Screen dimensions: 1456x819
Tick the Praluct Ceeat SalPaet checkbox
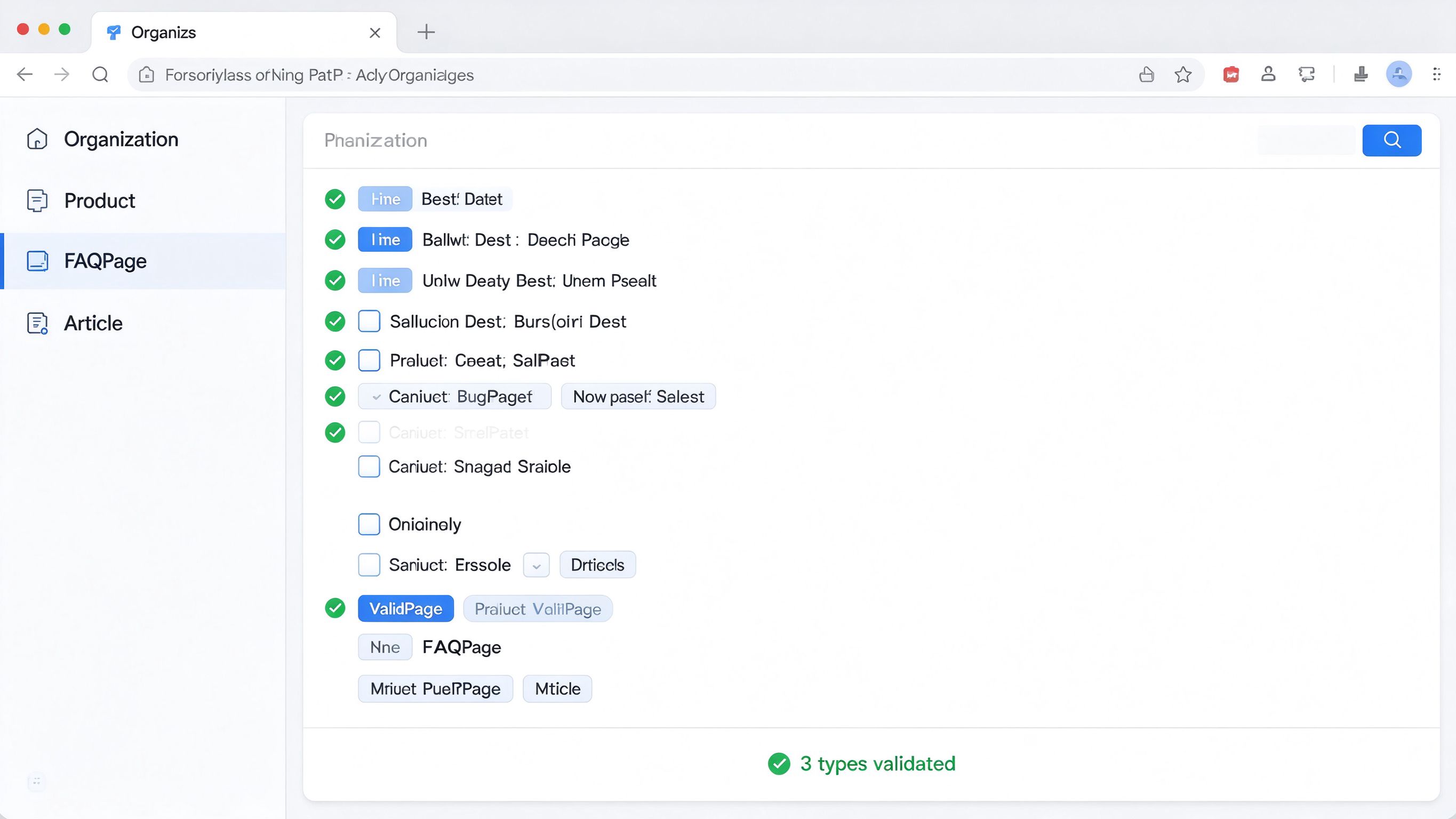(x=369, y=360)
